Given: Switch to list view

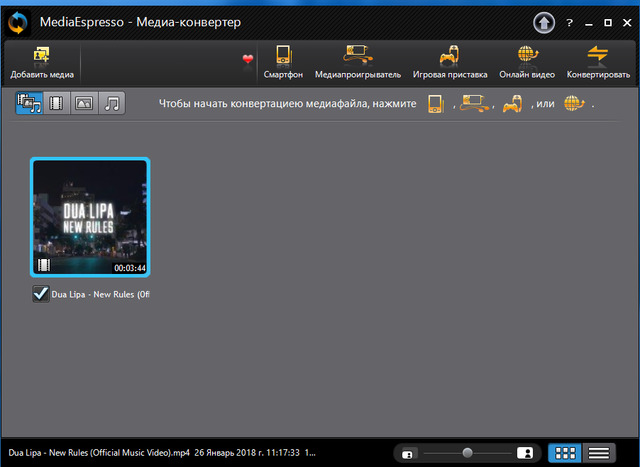Looking at the screenshot, I should click(599, 454).
